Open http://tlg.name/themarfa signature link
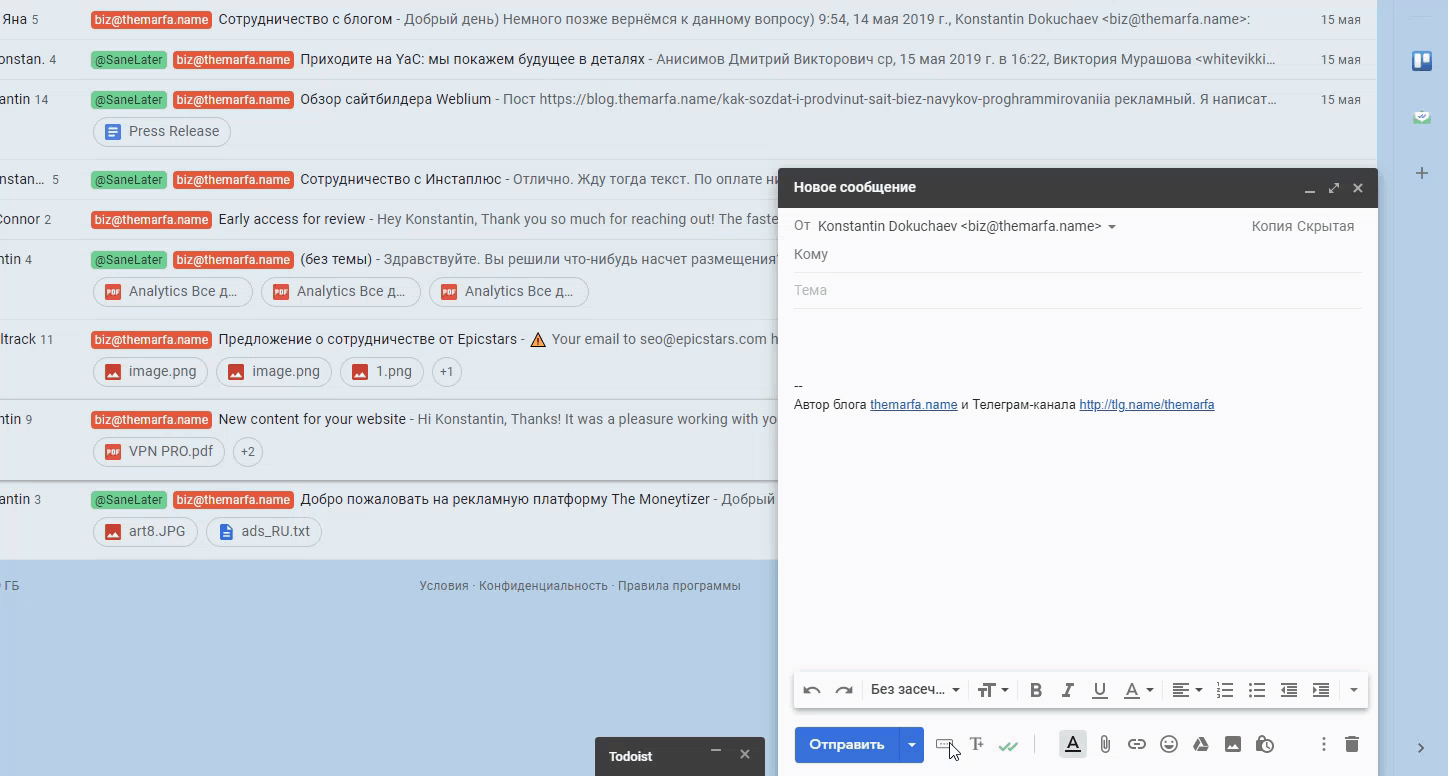The height and width of the screenshot is (776, 1448). point(1147,405)
